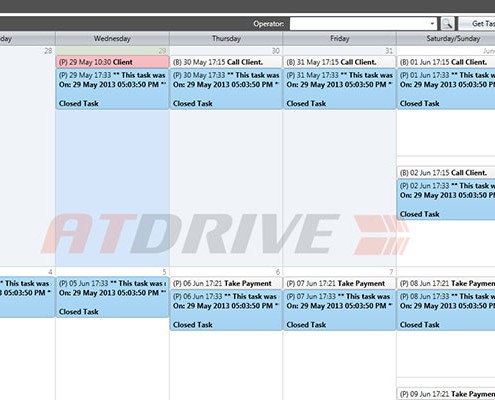Image resolution: width=495 pixels, height=400 pixels.
Task: Open the 07 Jun 17:21 Take Payment task
Action: coord(339,283)
